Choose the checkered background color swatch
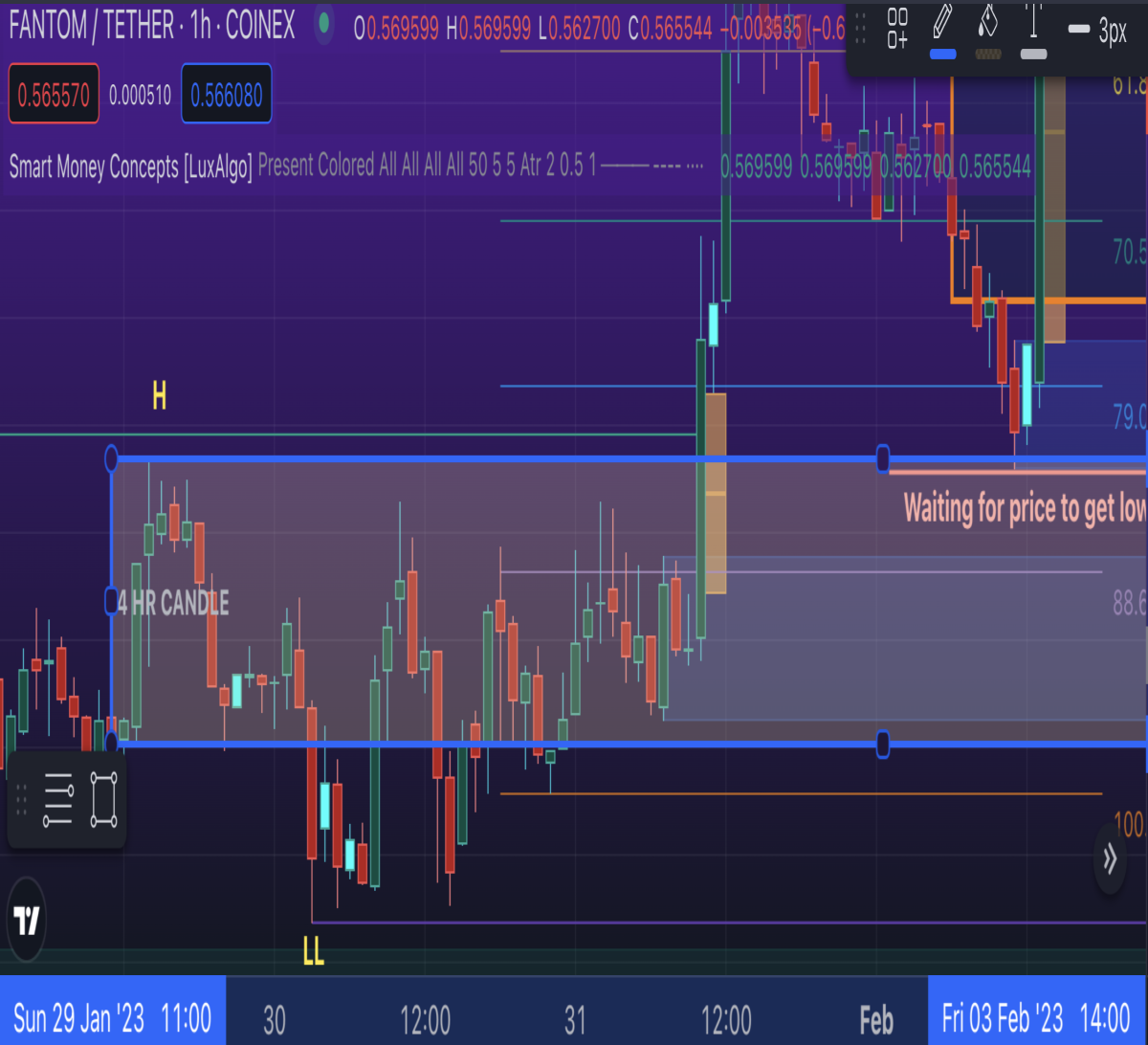The width and height of the screenshot is (1148, 1045). [988, 55]
